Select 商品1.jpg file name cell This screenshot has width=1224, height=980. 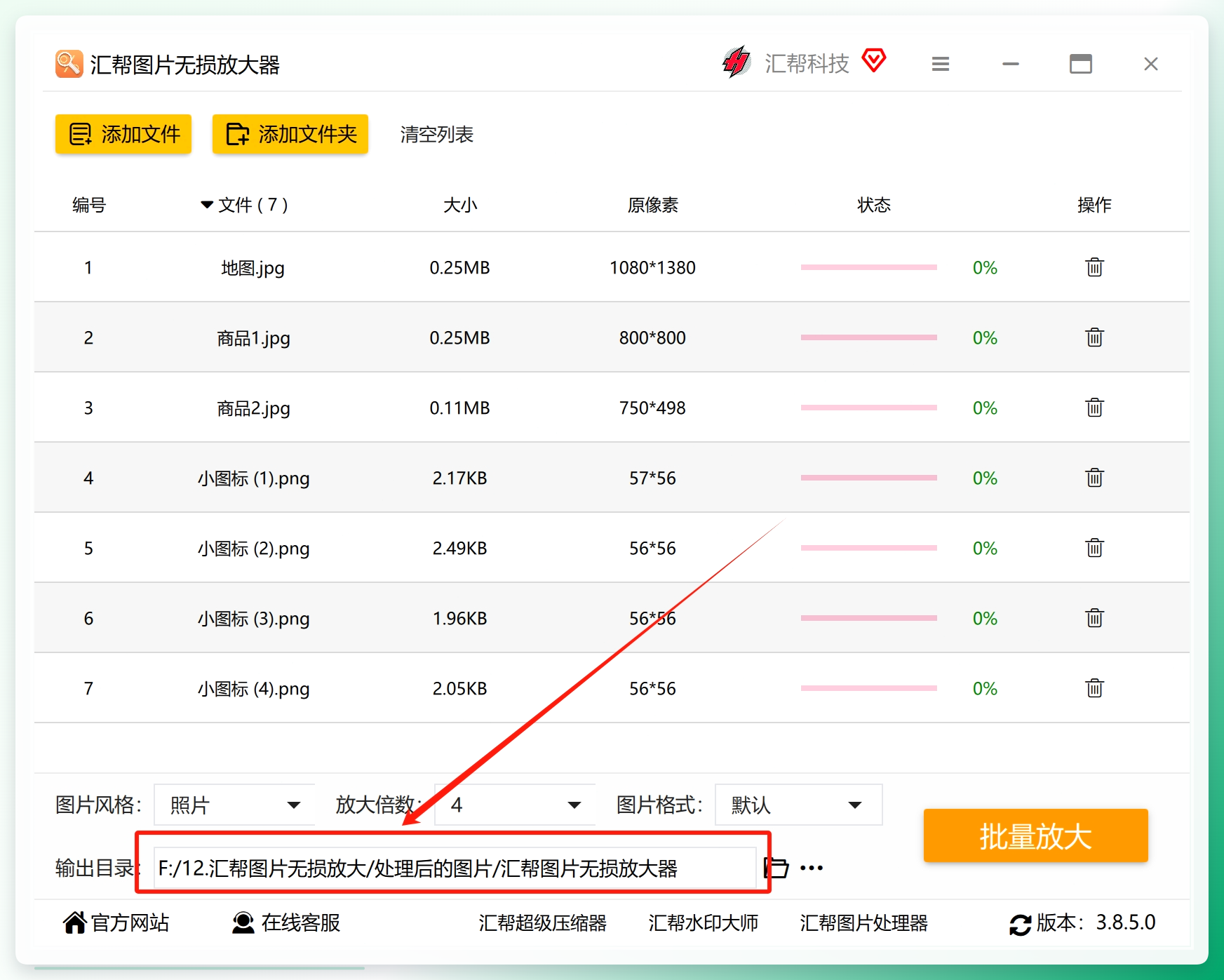click(x=253, y=338)
